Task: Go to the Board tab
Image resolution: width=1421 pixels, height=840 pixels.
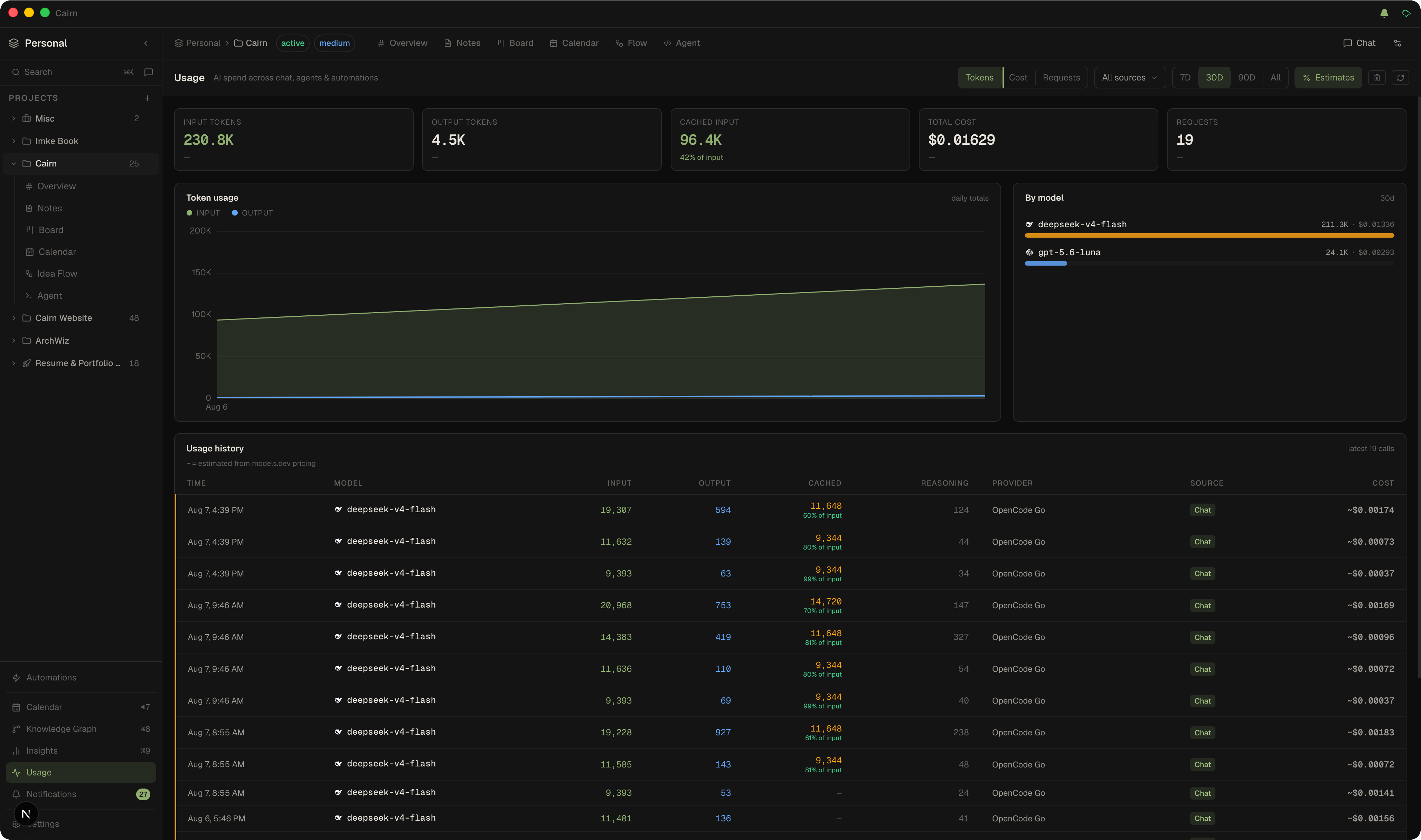Action: (x=515, y=43)
